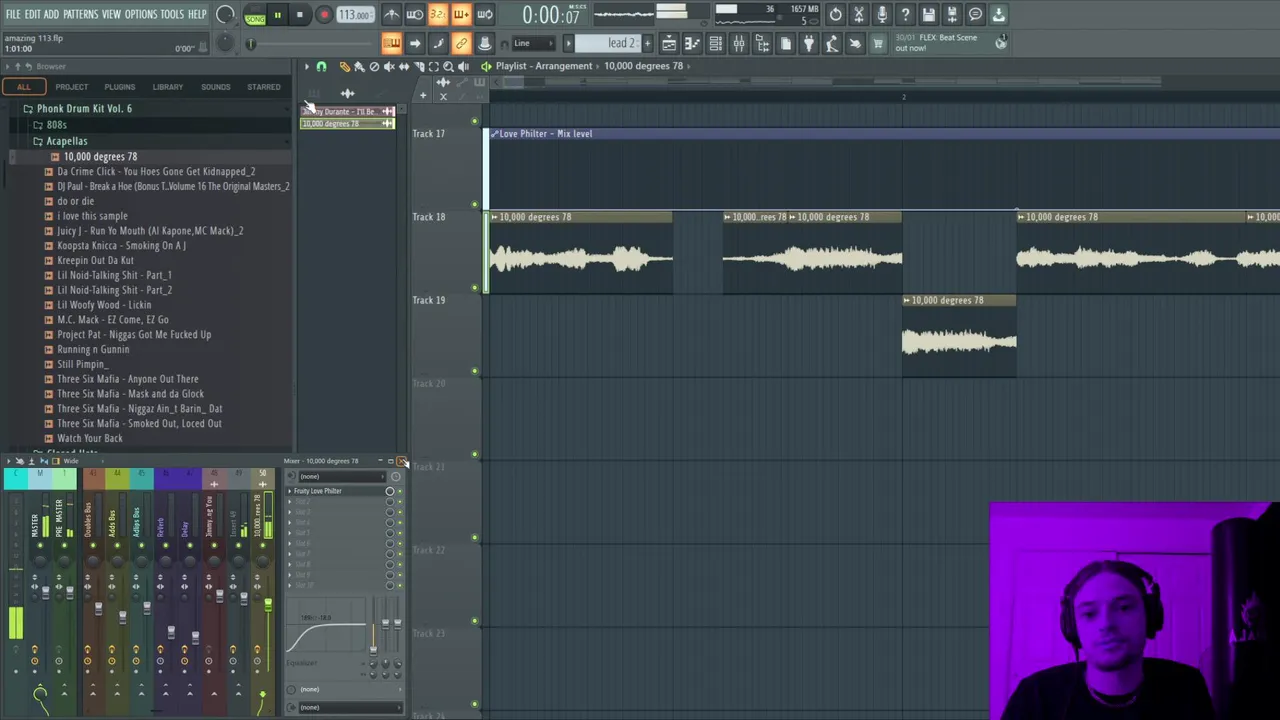Click the tempo 113.000 field
Image resolution: width=1280 pixels, height=720 pixels.
click(354, 15)
